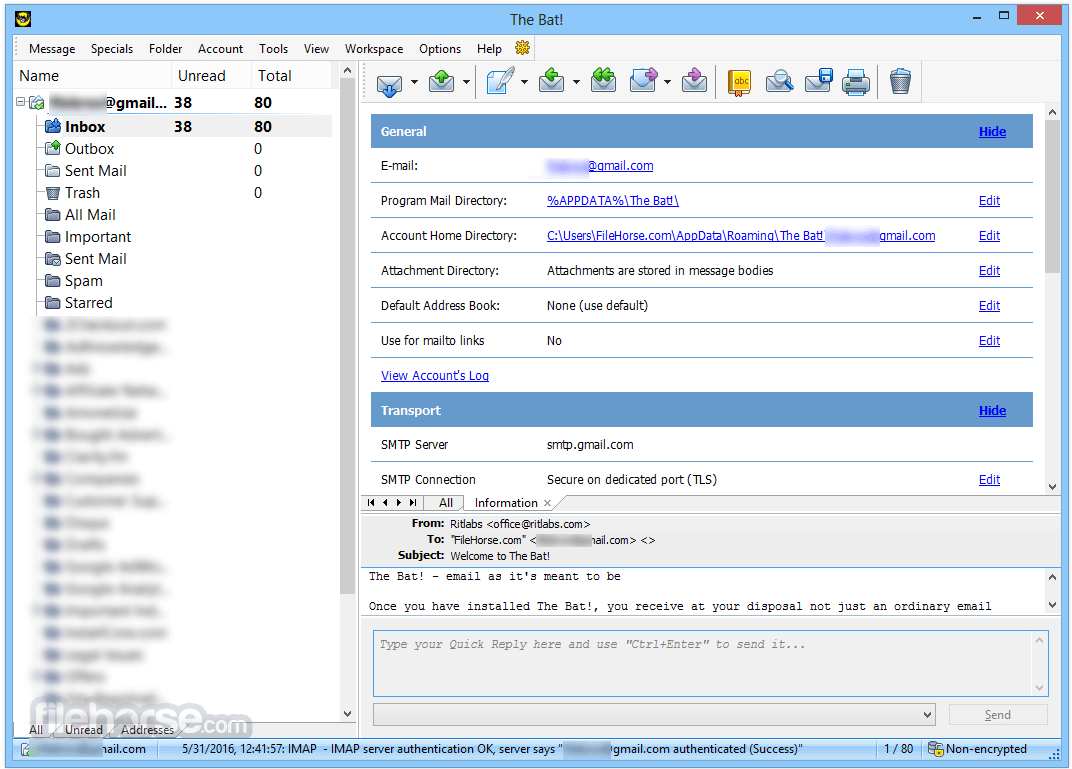
Task: Select the Important folder
Action: click(98, 237)
